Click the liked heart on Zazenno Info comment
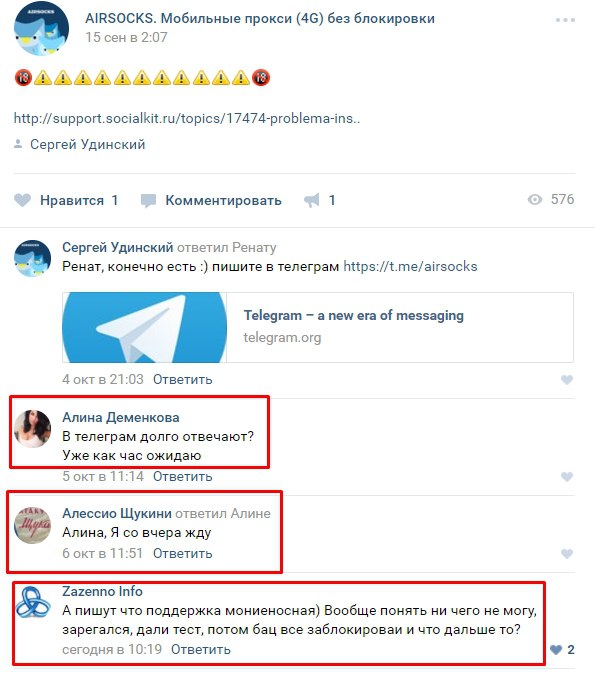Viewport: 595px width, 679px height. [x=556, y=650]
